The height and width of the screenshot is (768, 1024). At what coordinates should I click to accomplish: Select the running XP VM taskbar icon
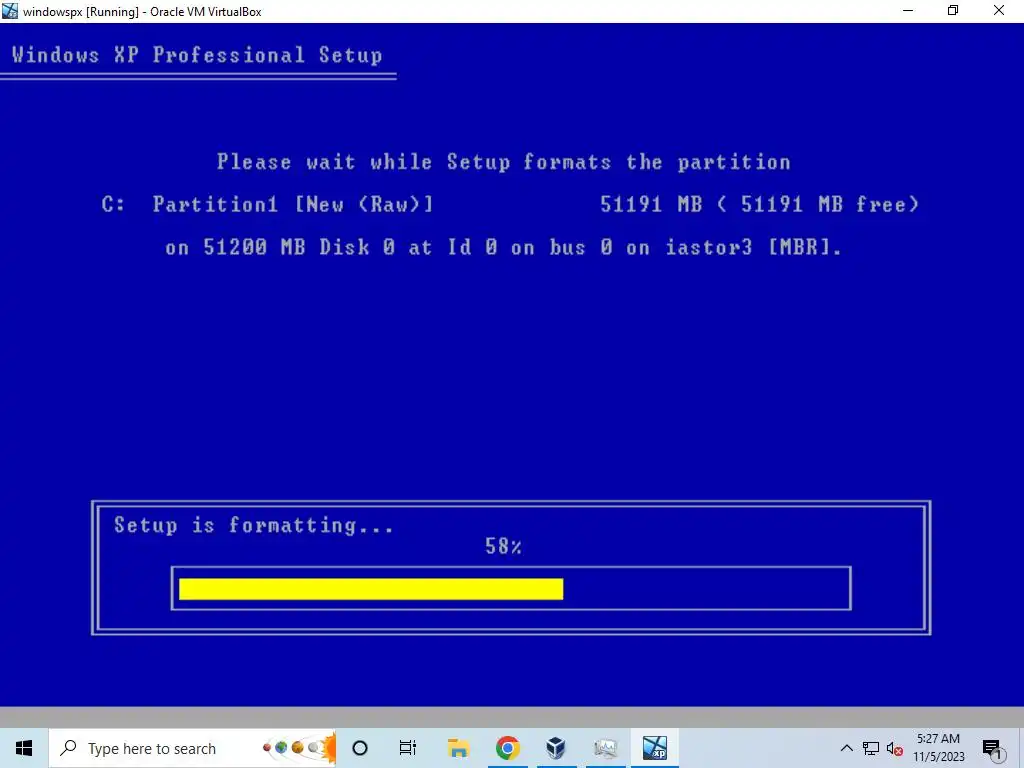coord(654,748)
